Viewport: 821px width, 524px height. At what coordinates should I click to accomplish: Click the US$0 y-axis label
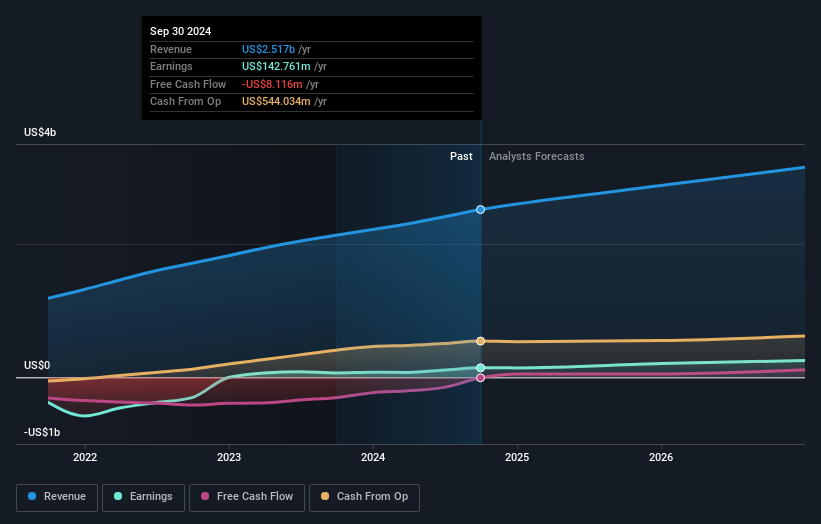pyautogui.click(x=37, y=365)
